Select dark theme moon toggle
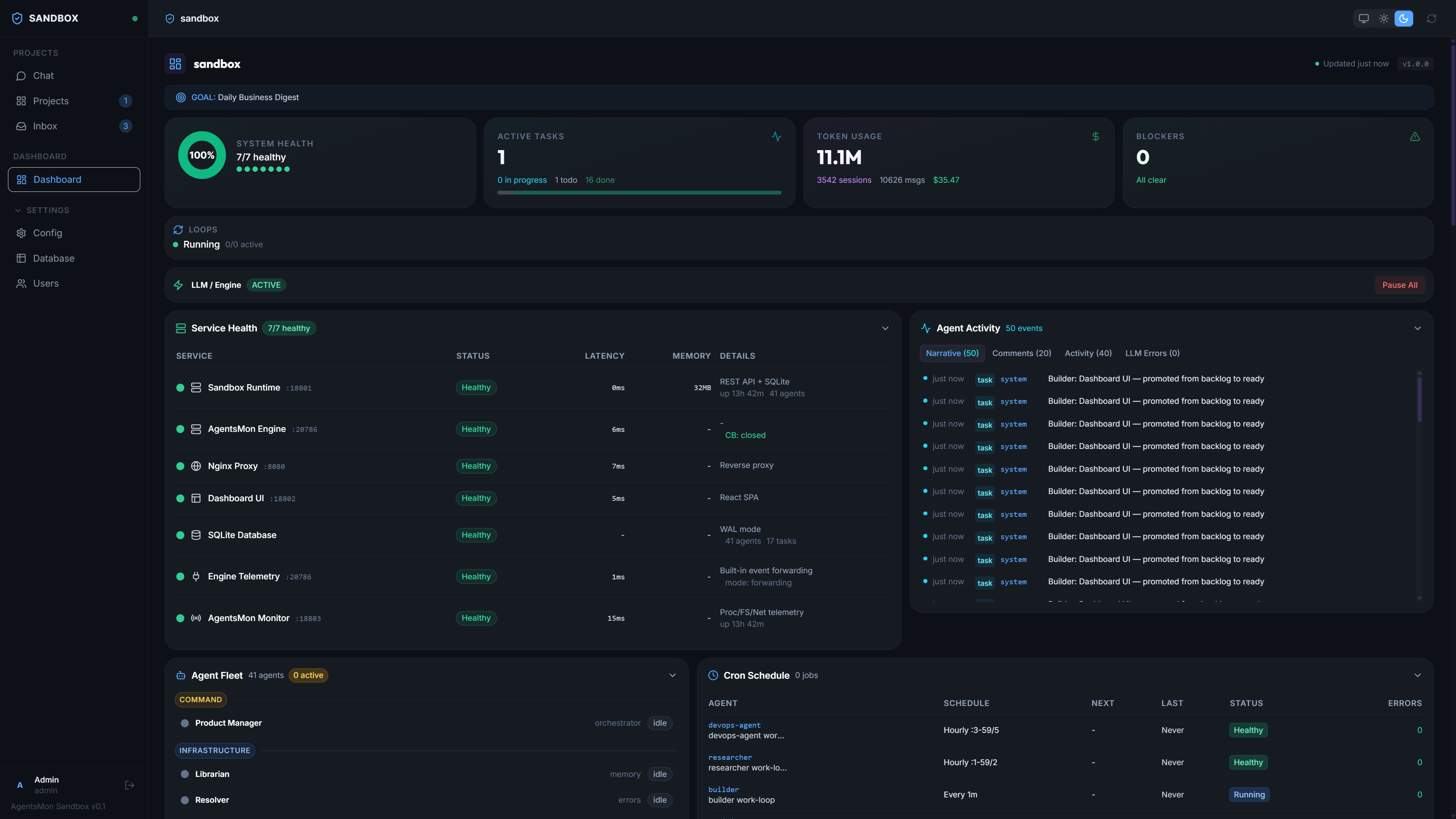This screenshot has height=819, width=1456. pyautogui.click(x=1403, y=19)
